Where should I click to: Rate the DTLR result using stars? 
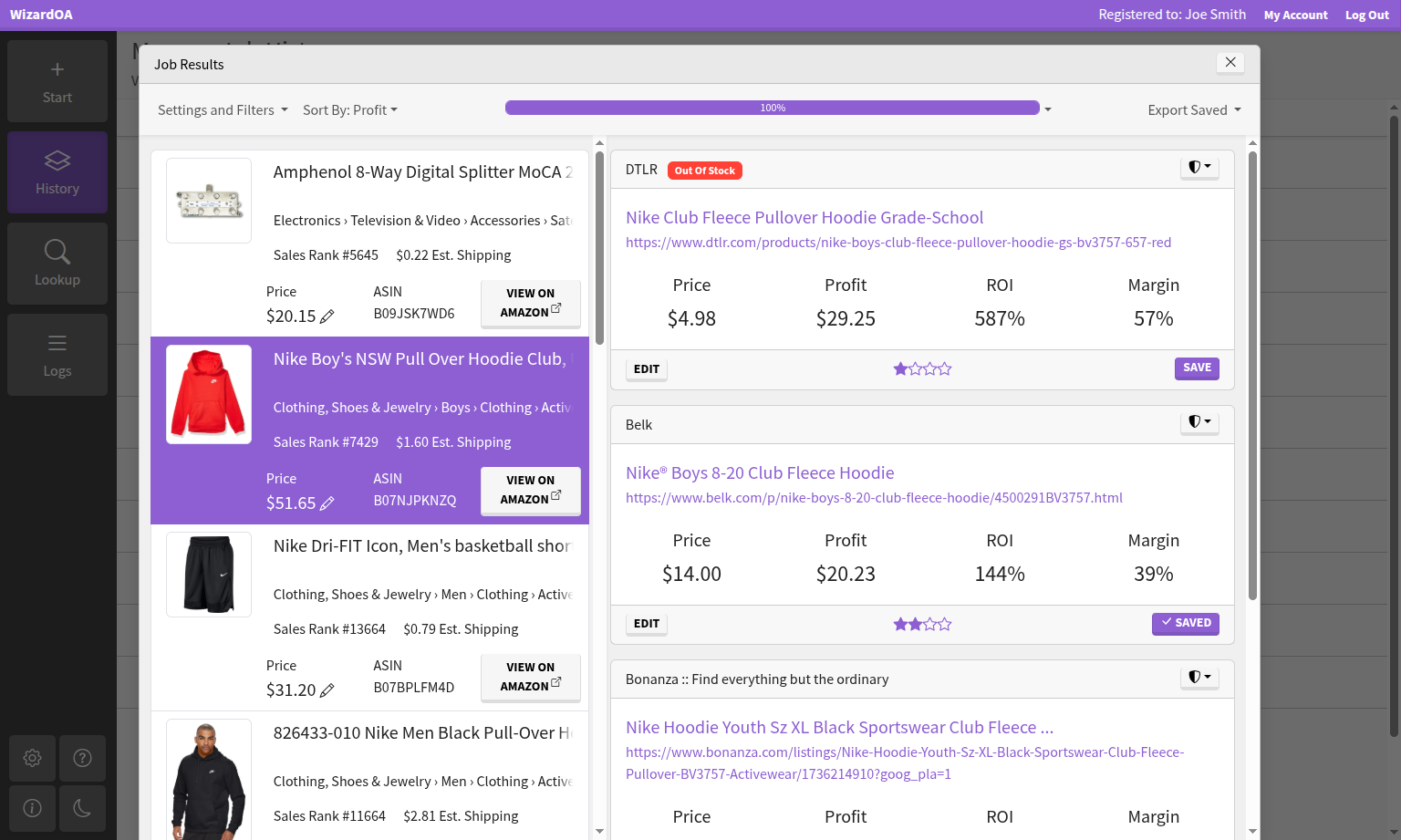[x=922, y=369]
